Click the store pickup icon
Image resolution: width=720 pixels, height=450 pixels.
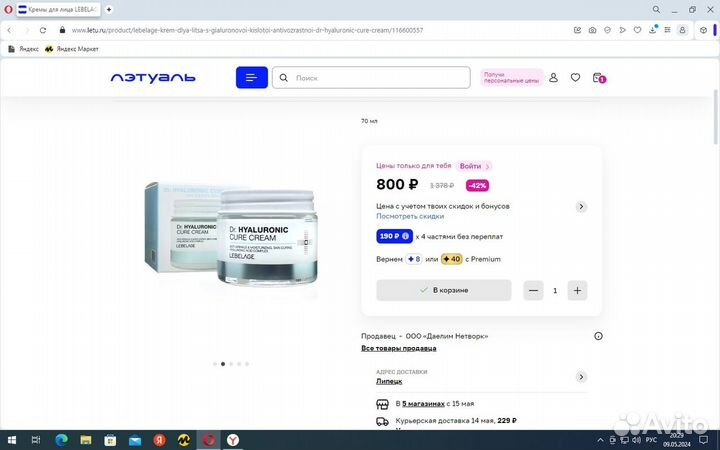(382, 404)
